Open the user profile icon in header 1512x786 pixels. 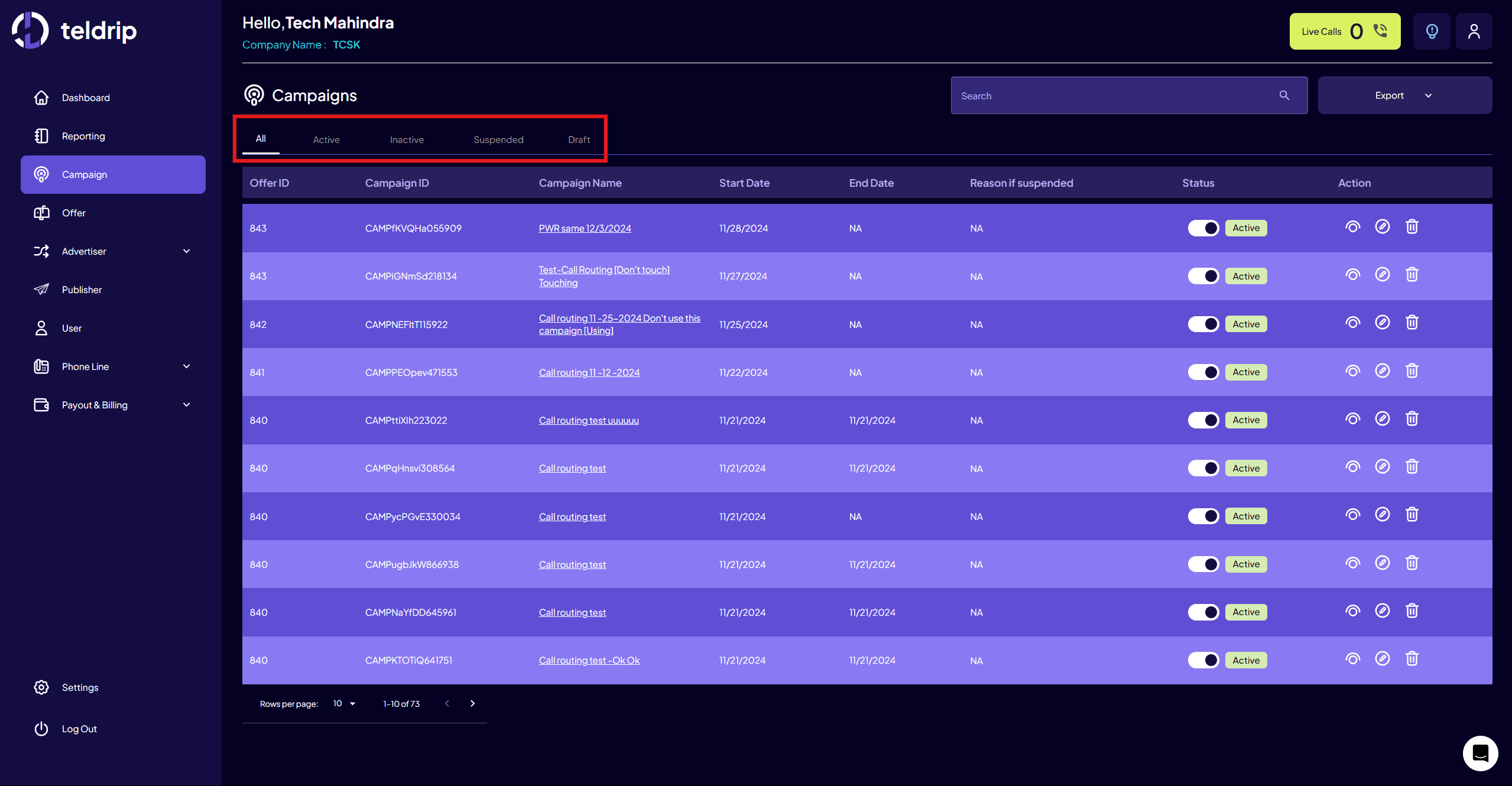(x=1474, y=31)
